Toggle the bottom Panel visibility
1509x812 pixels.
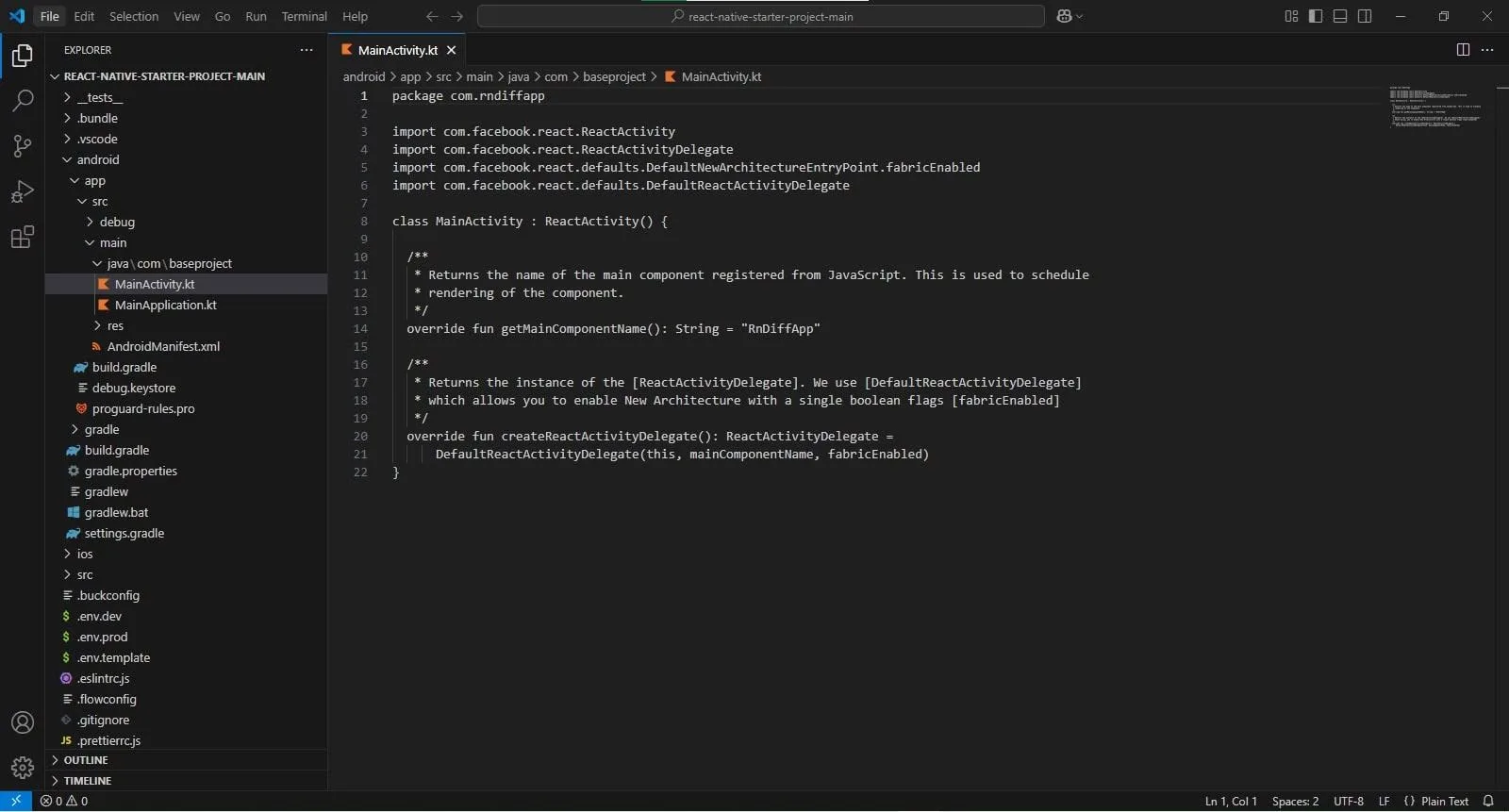pyautogui.click(x=1340, y=16)
